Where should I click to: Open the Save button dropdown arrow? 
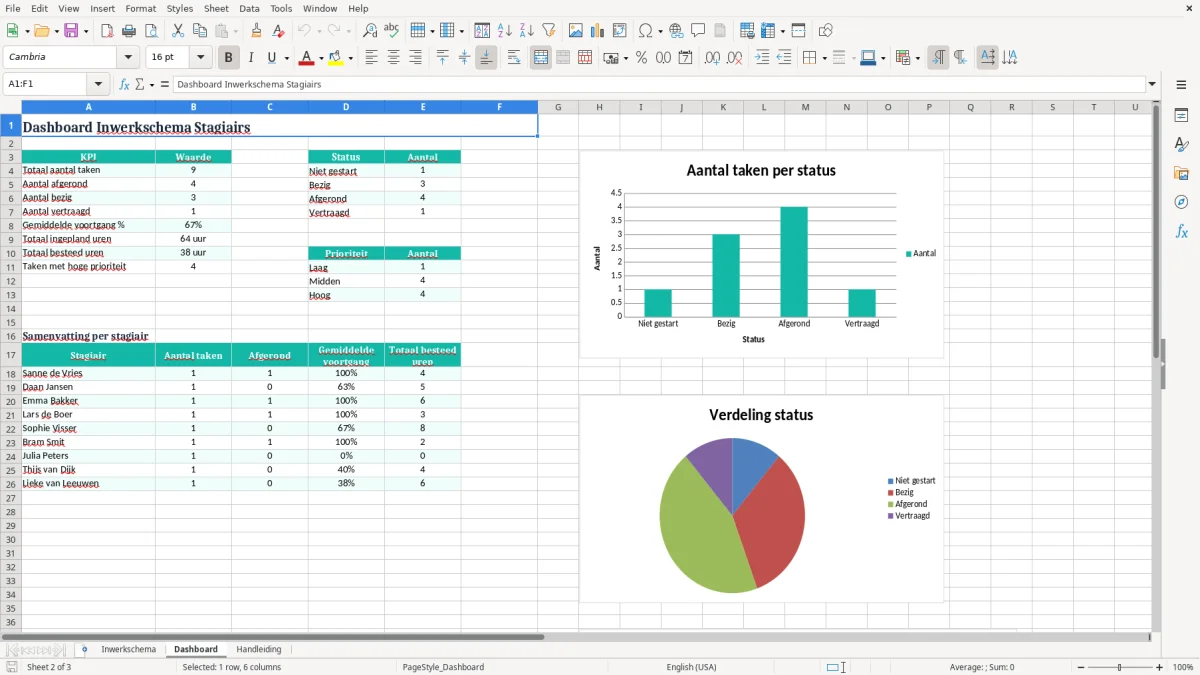point(85,31)
